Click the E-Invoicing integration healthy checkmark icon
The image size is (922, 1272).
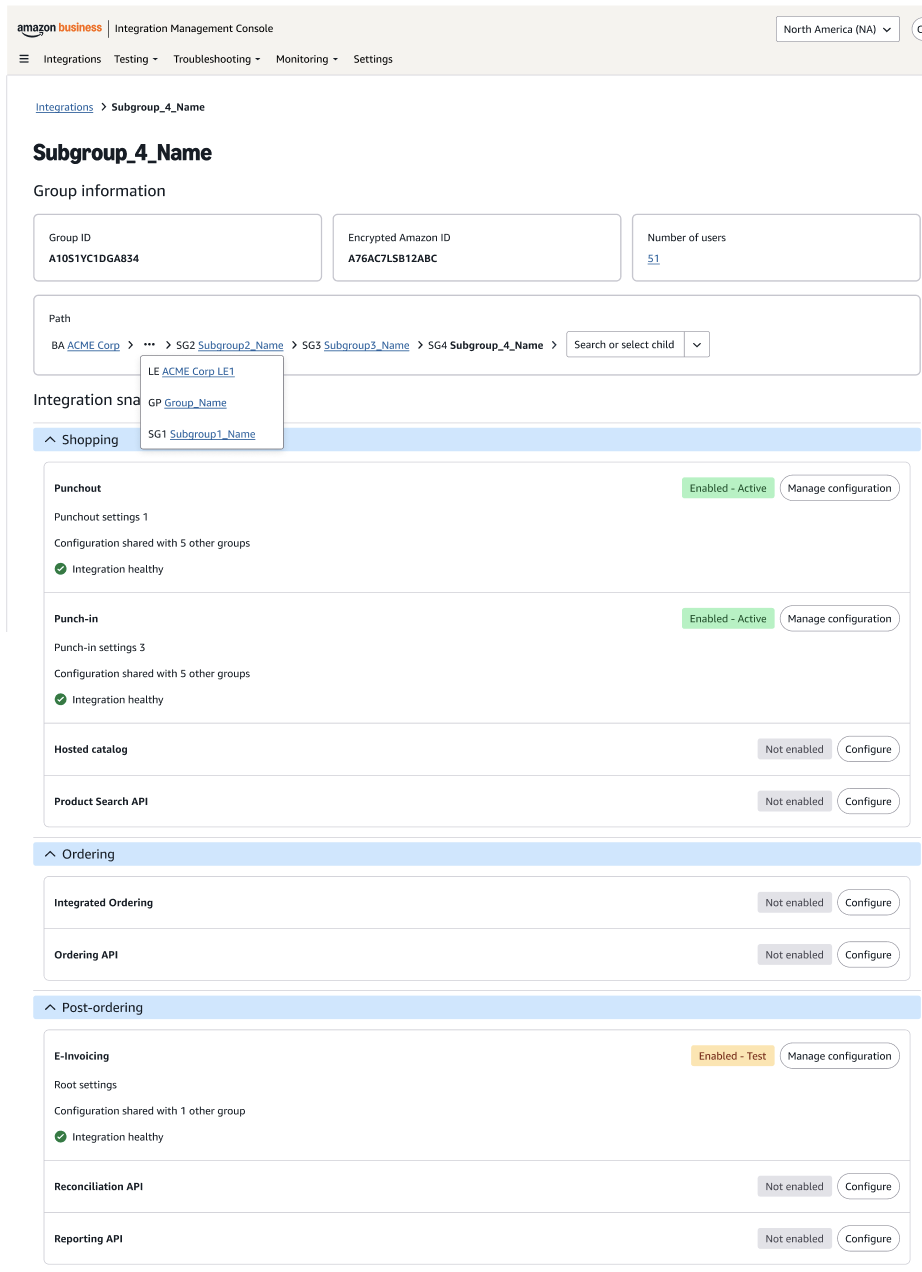click(61, 1137)
